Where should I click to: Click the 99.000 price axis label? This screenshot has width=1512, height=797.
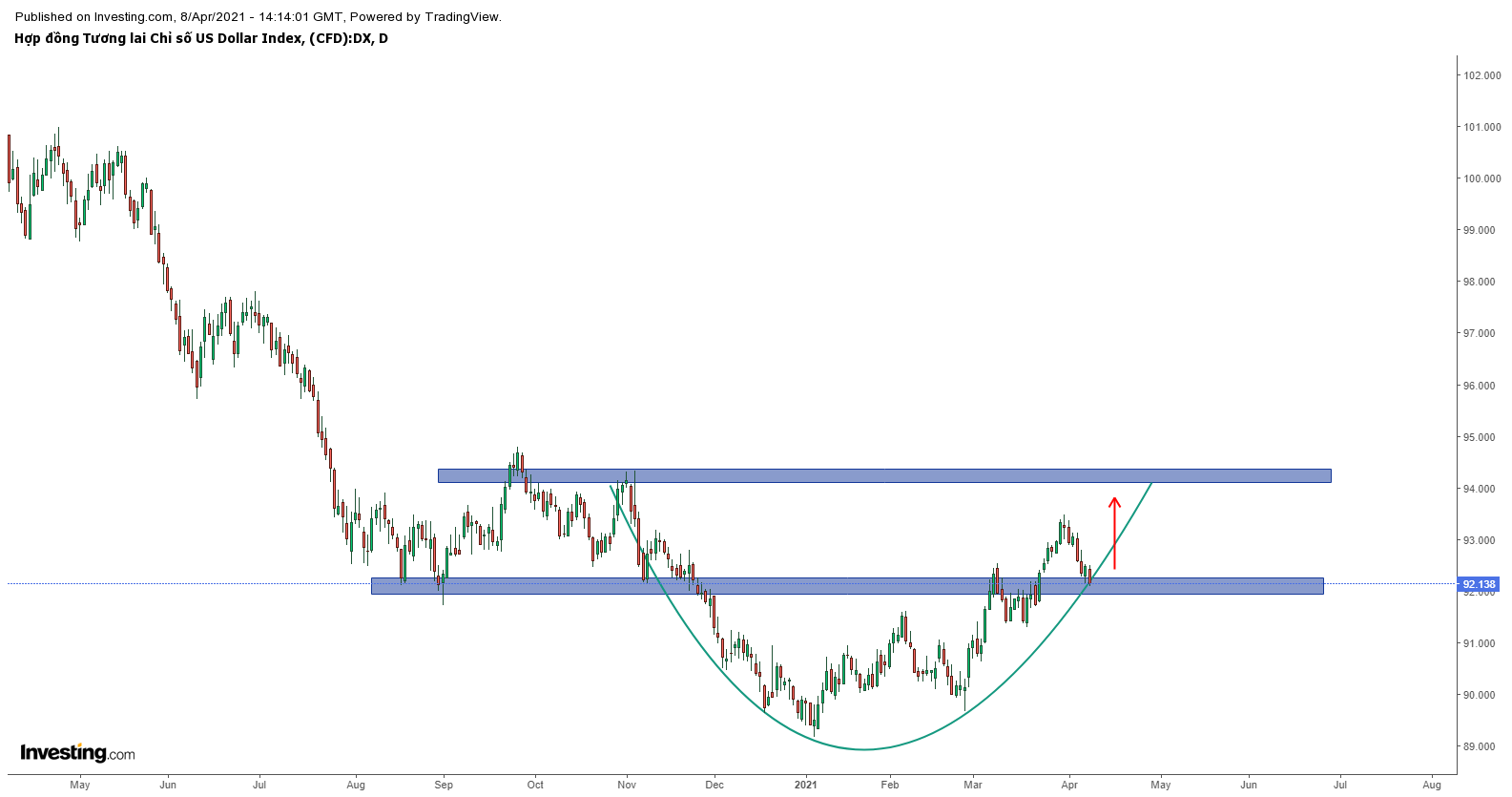[1481, 230]
